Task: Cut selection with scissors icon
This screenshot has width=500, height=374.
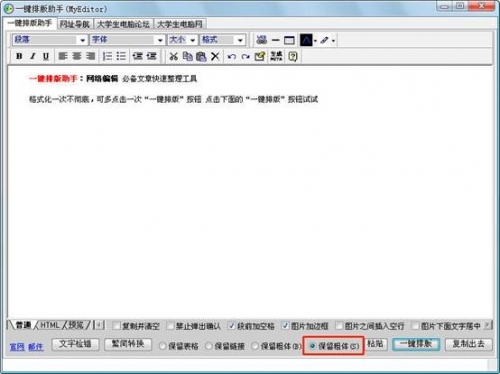Action: tap(173, 56)
